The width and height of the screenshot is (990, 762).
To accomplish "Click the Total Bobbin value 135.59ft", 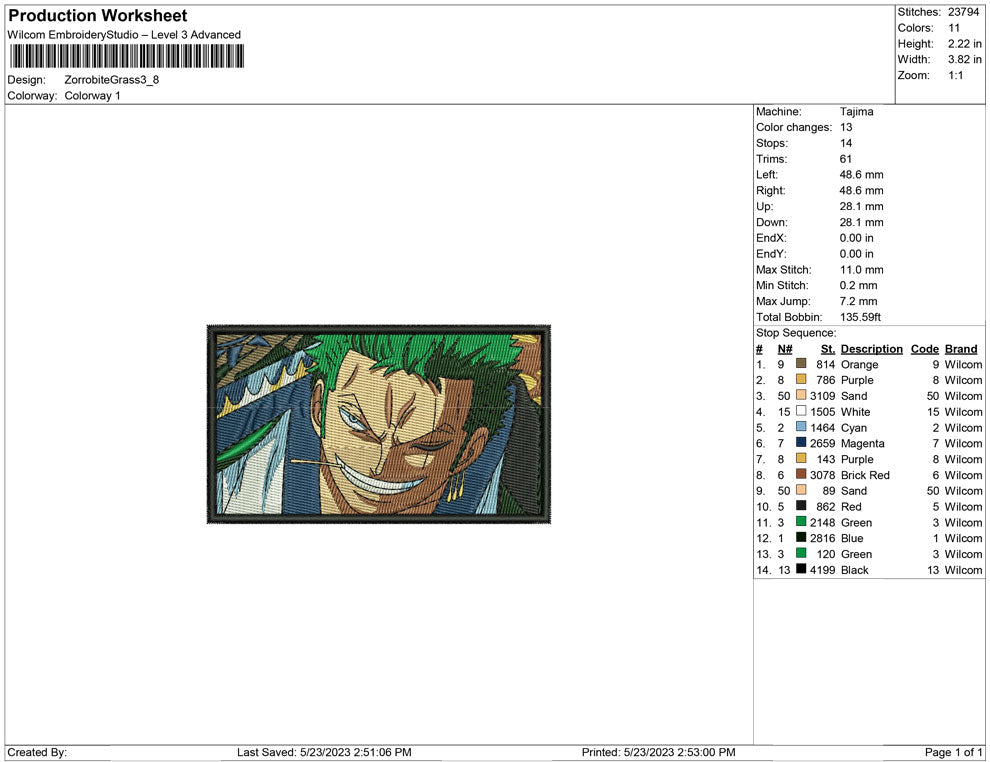I will [x=860, y=317].
